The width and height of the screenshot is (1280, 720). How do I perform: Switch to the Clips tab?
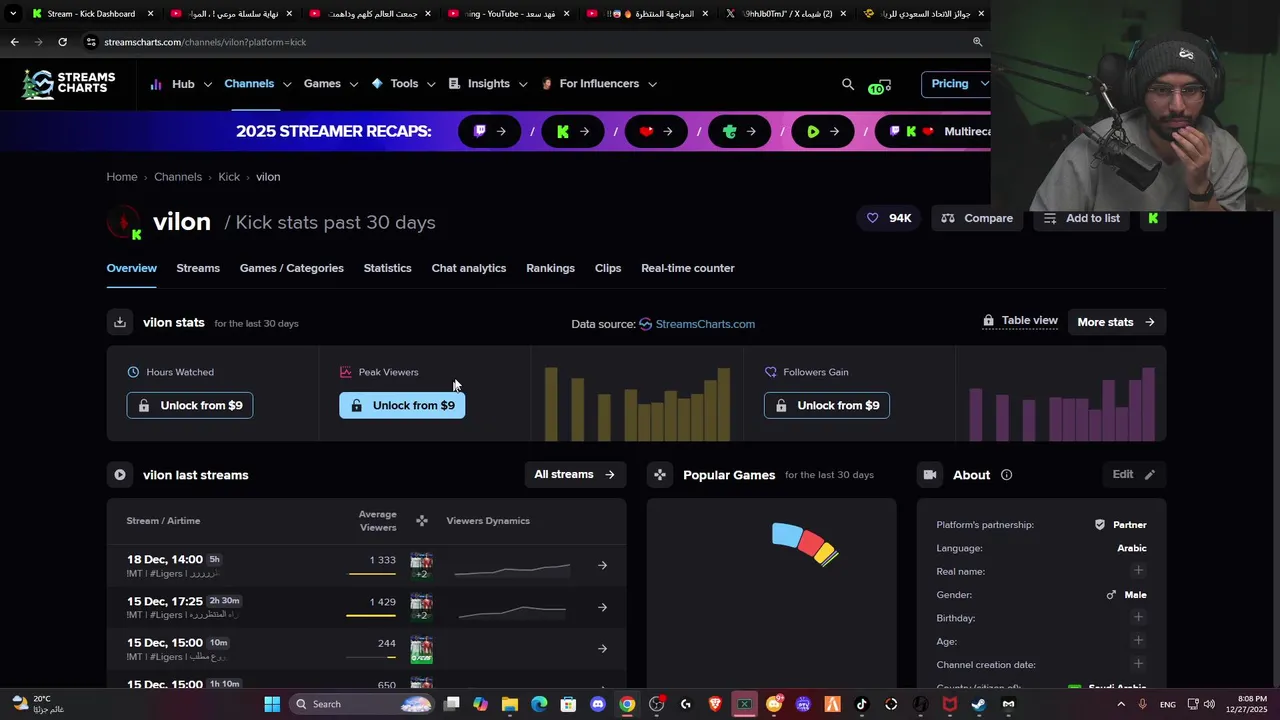coord(608,268)
